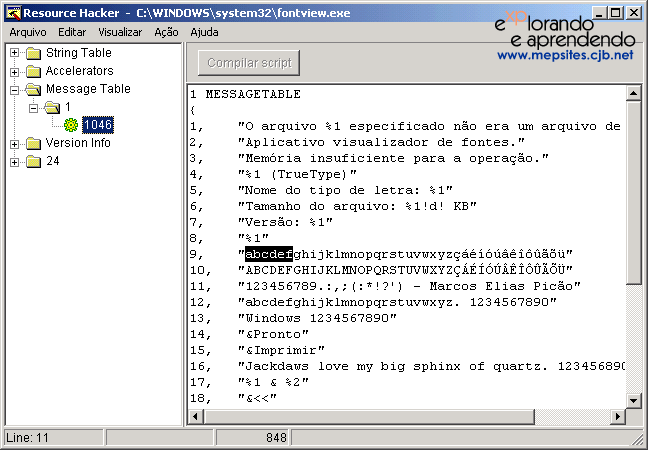Click the 1 MESSAGETABLE header line
The height and width of the screenshot is (450, 648).
coord(245,94)
